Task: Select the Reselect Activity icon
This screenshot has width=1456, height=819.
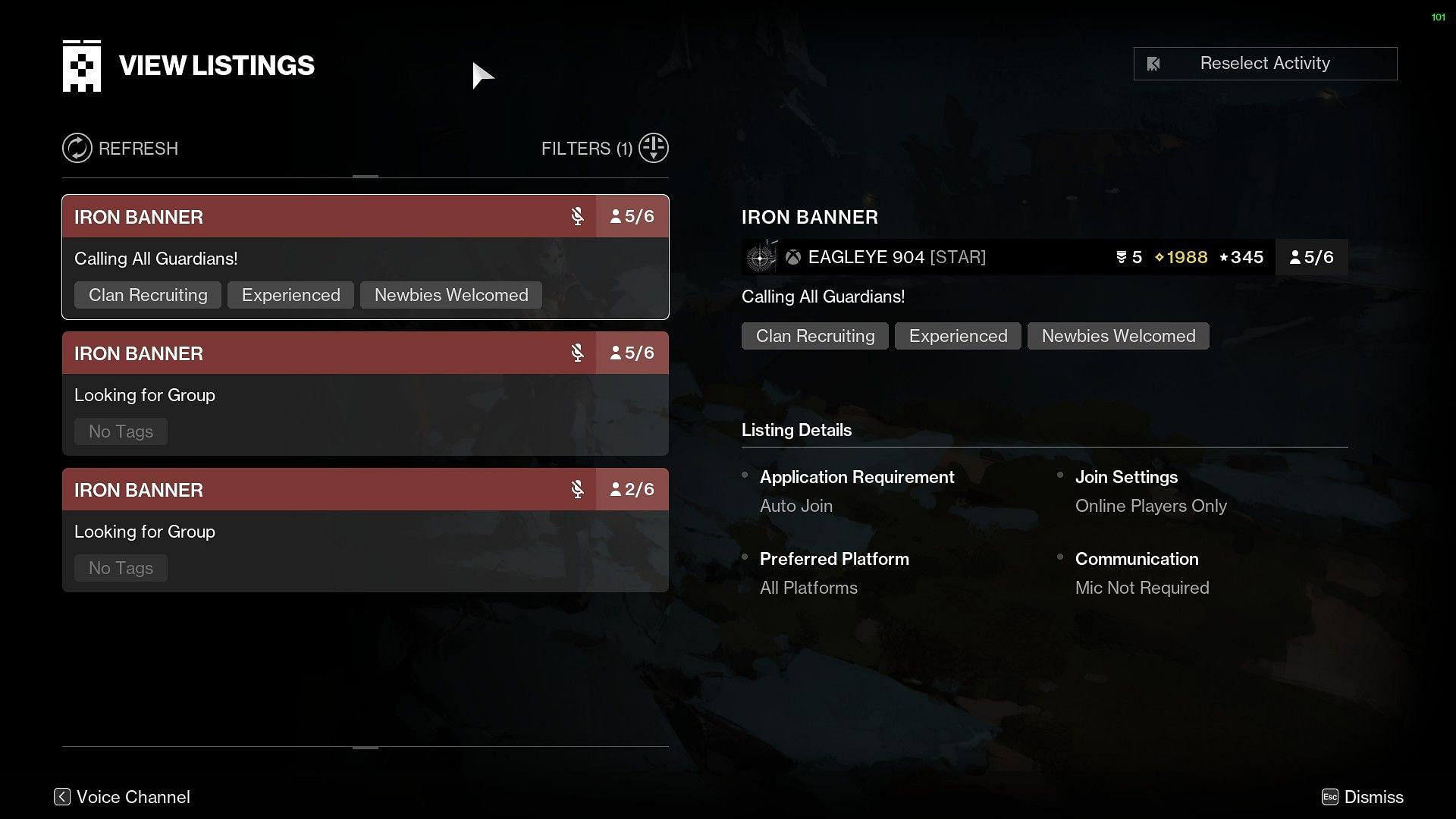Action: pos(1154,63)
